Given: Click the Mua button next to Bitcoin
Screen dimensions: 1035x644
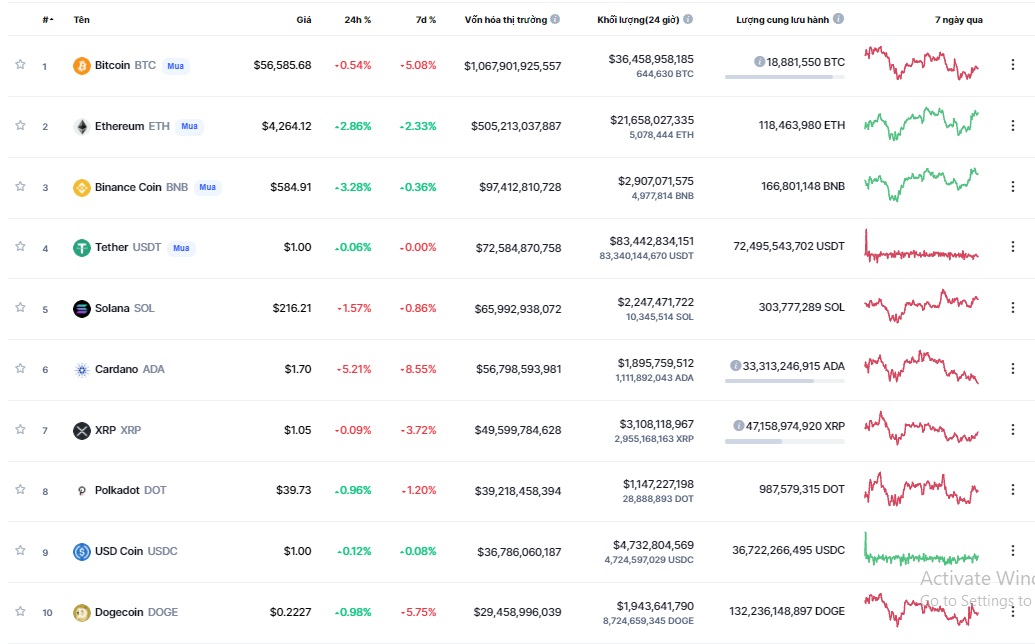Looking at the screenshot, I should tap(175, 66).
